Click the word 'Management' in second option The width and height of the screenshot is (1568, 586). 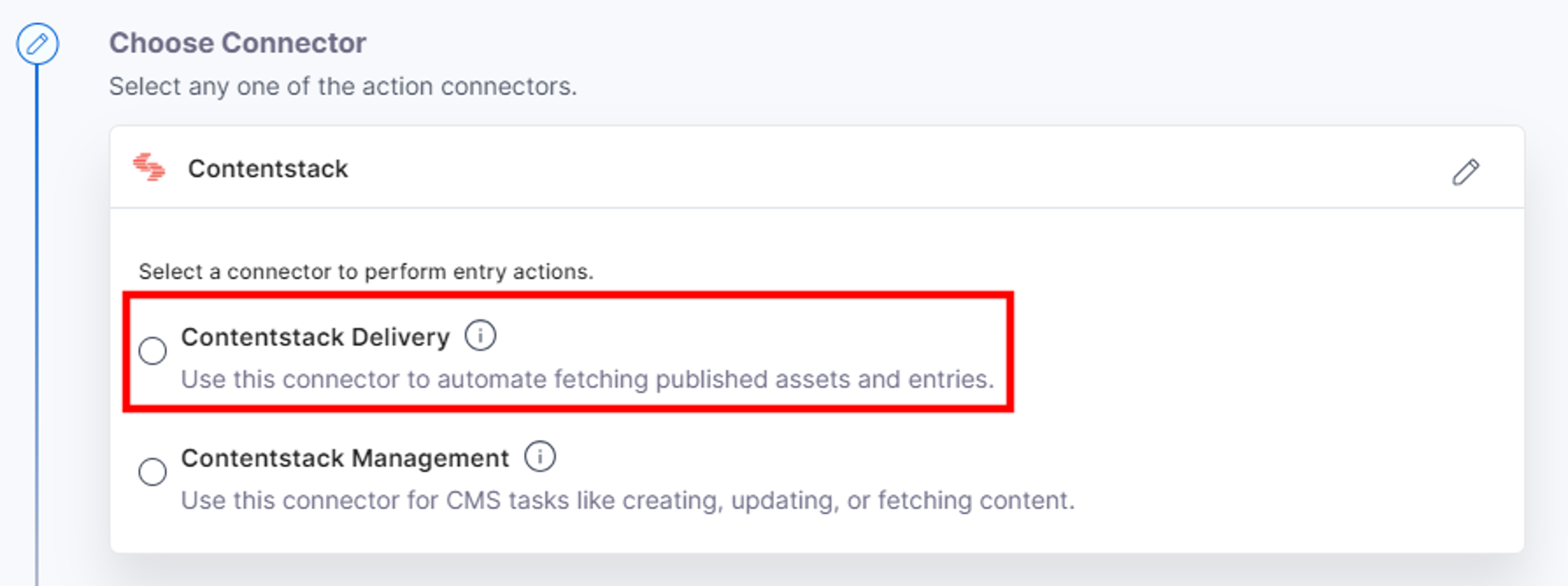(430, 458)
